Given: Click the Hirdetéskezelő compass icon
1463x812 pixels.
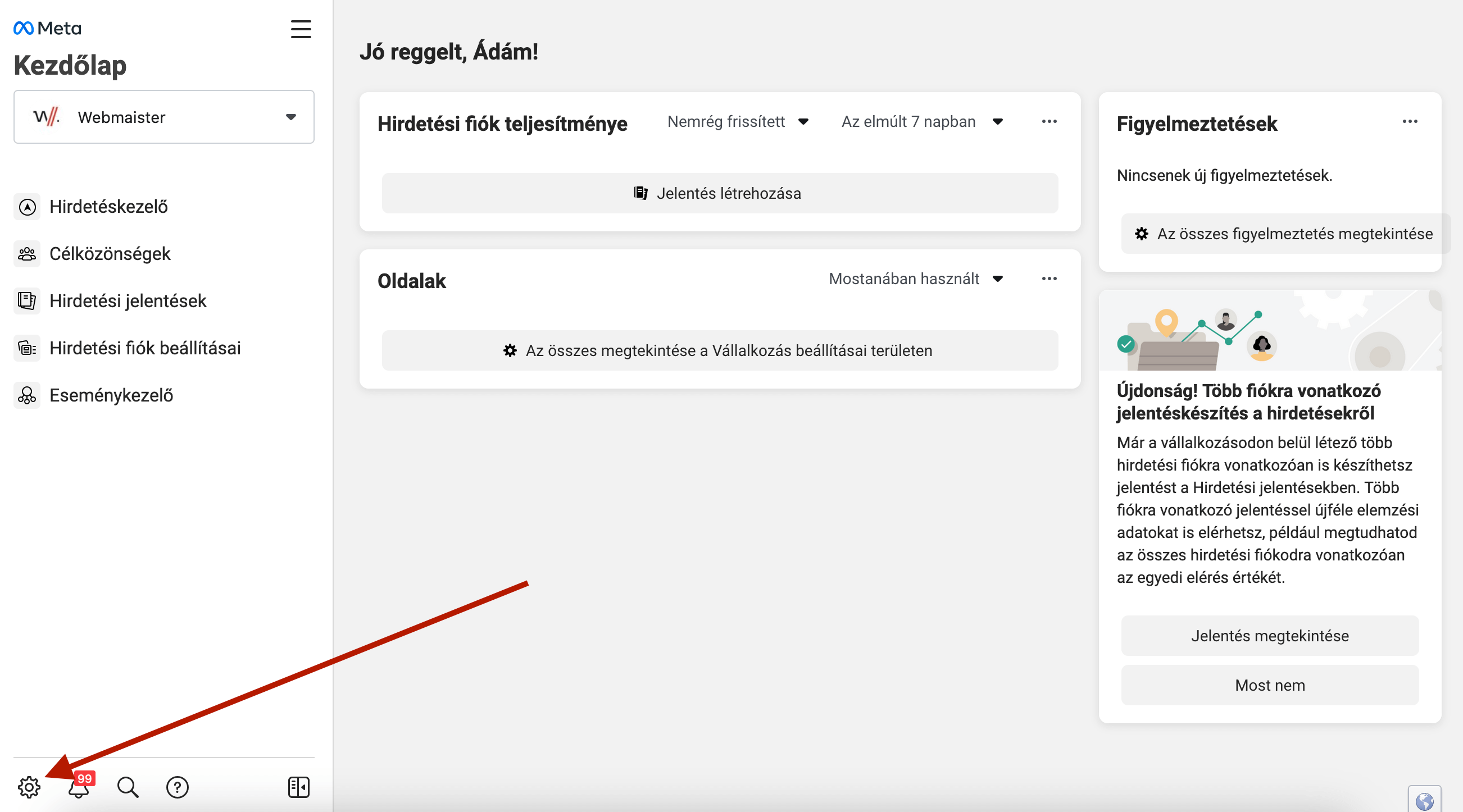Looking at the screenshot, I should [x=28, y=207].
